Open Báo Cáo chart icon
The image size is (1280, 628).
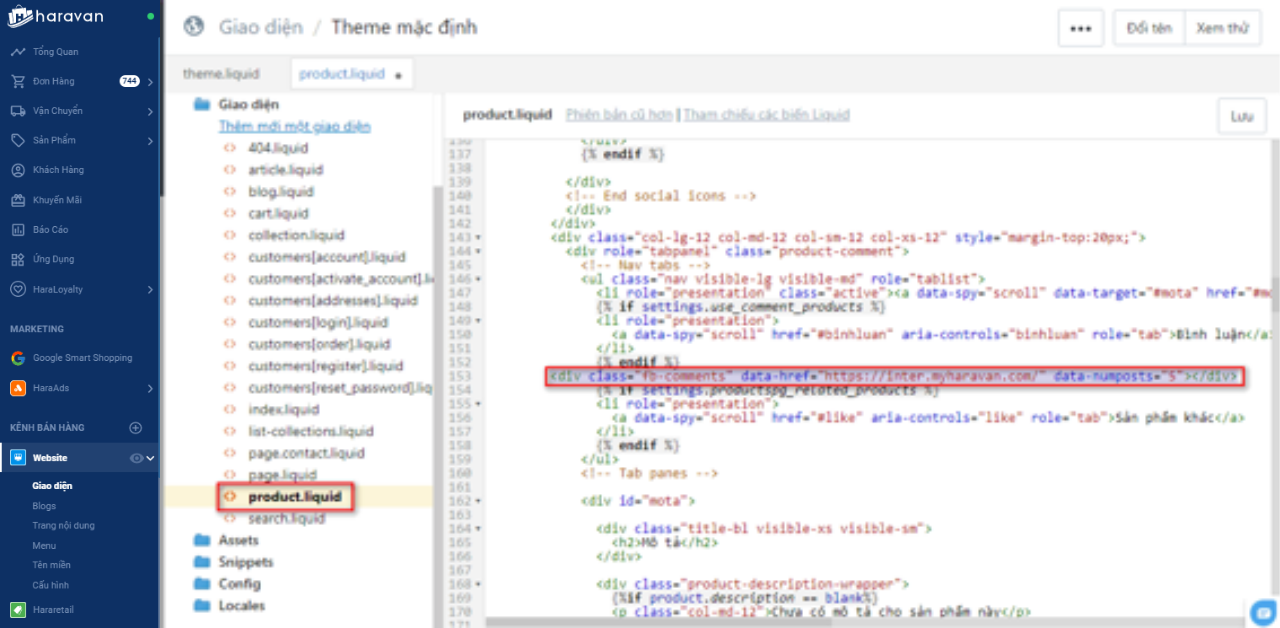[17, 229]
